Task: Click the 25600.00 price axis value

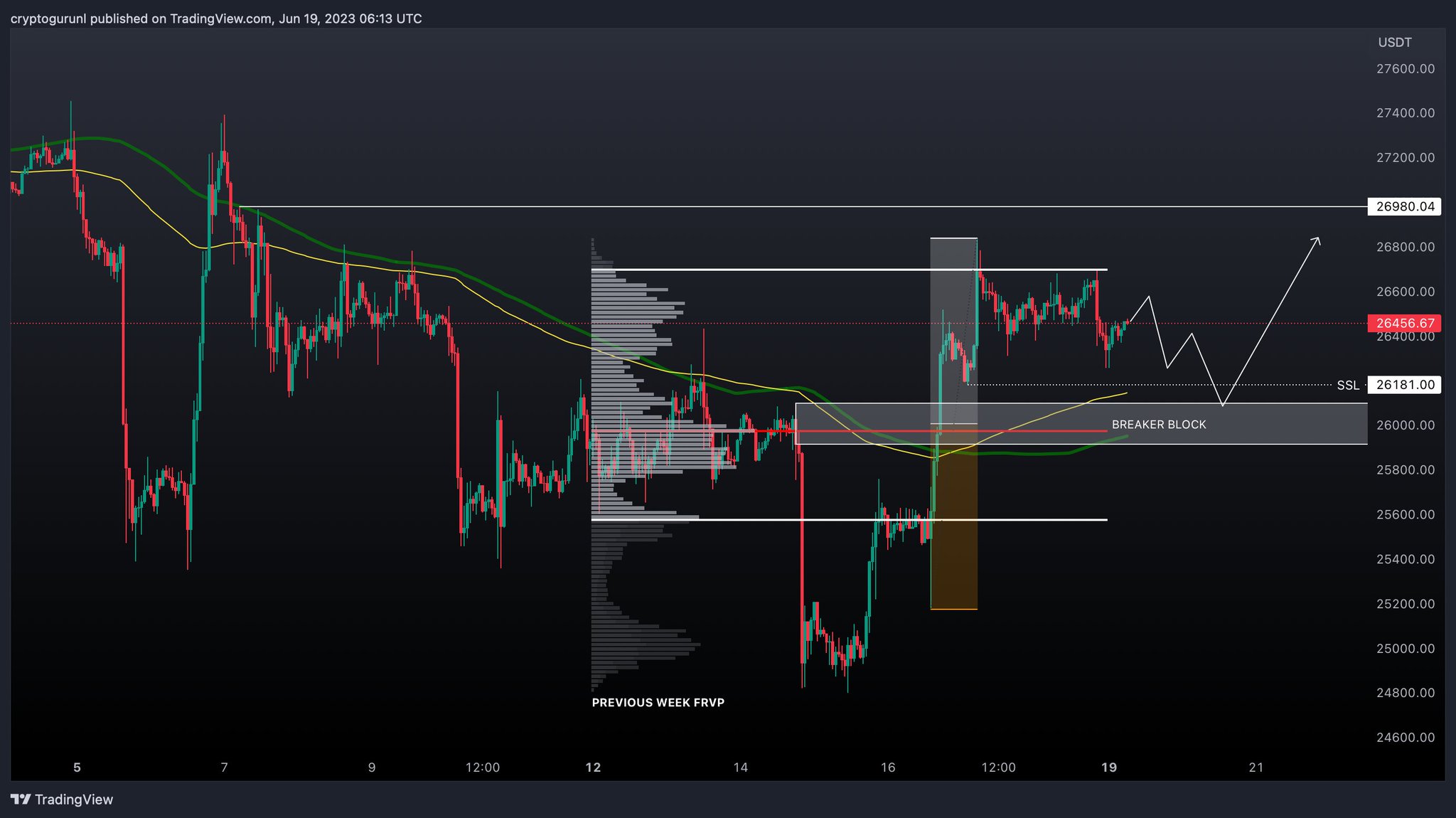Action: click(1406, 515)
